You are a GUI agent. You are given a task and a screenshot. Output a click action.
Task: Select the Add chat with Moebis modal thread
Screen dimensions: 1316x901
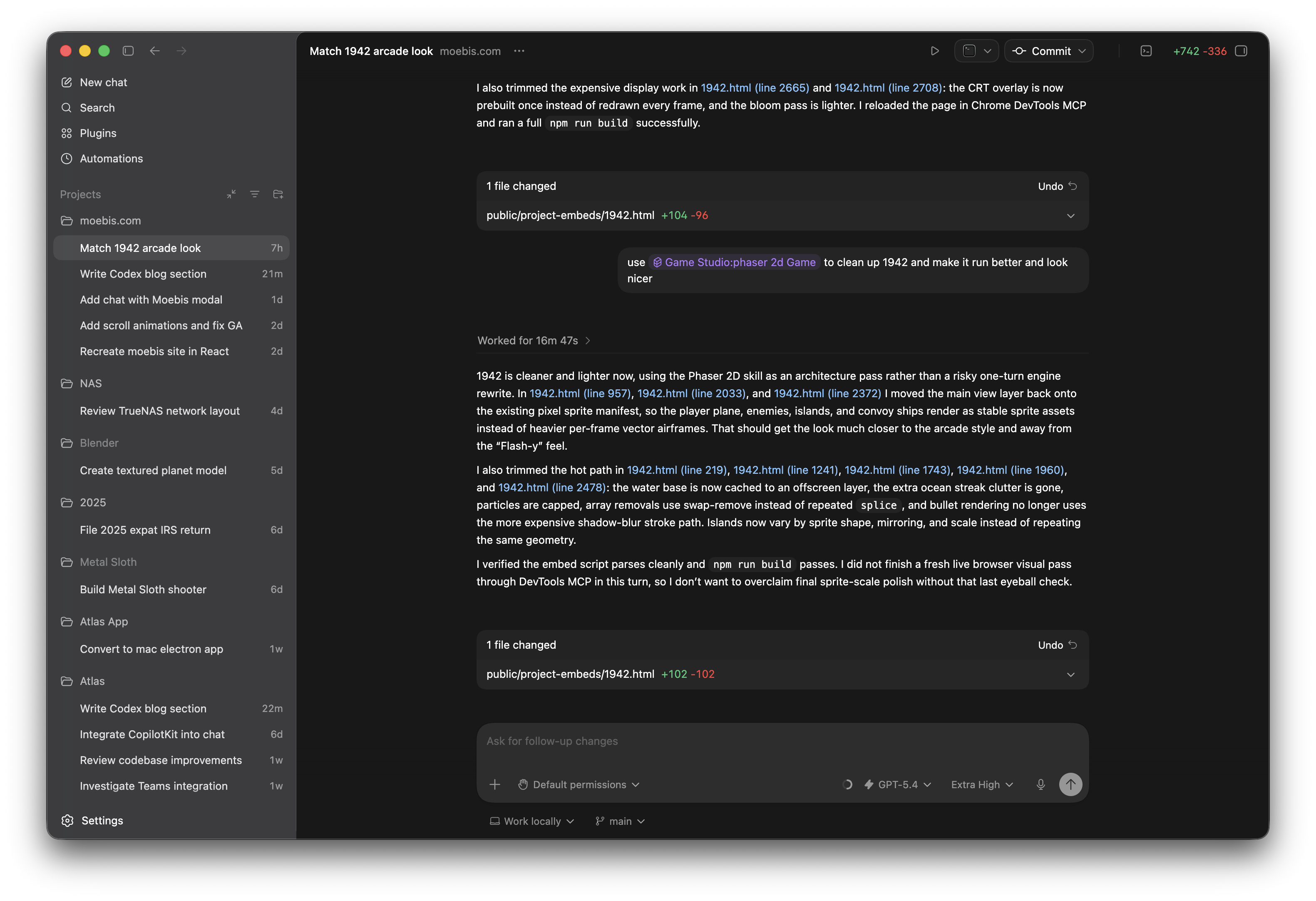[171, 300]
